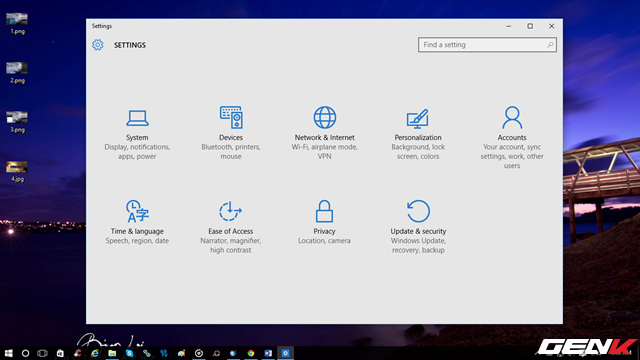This screenshot has height=360, width=640.
Task: Click the Ease of Access category label
Action: [231, 231]
